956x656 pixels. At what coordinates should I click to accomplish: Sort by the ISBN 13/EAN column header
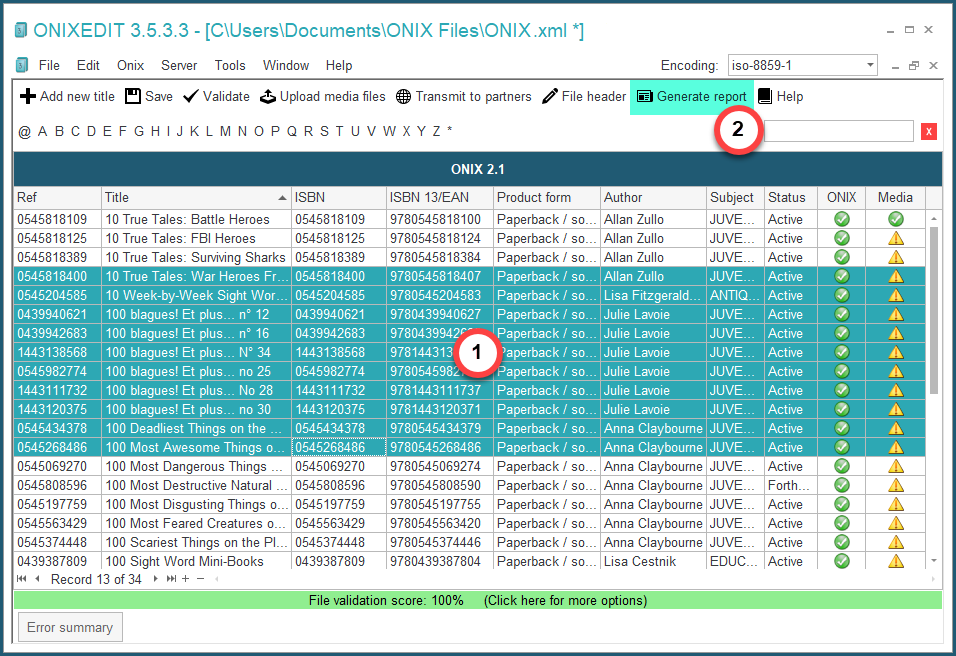pyautogui.click(x=440, y=197)
